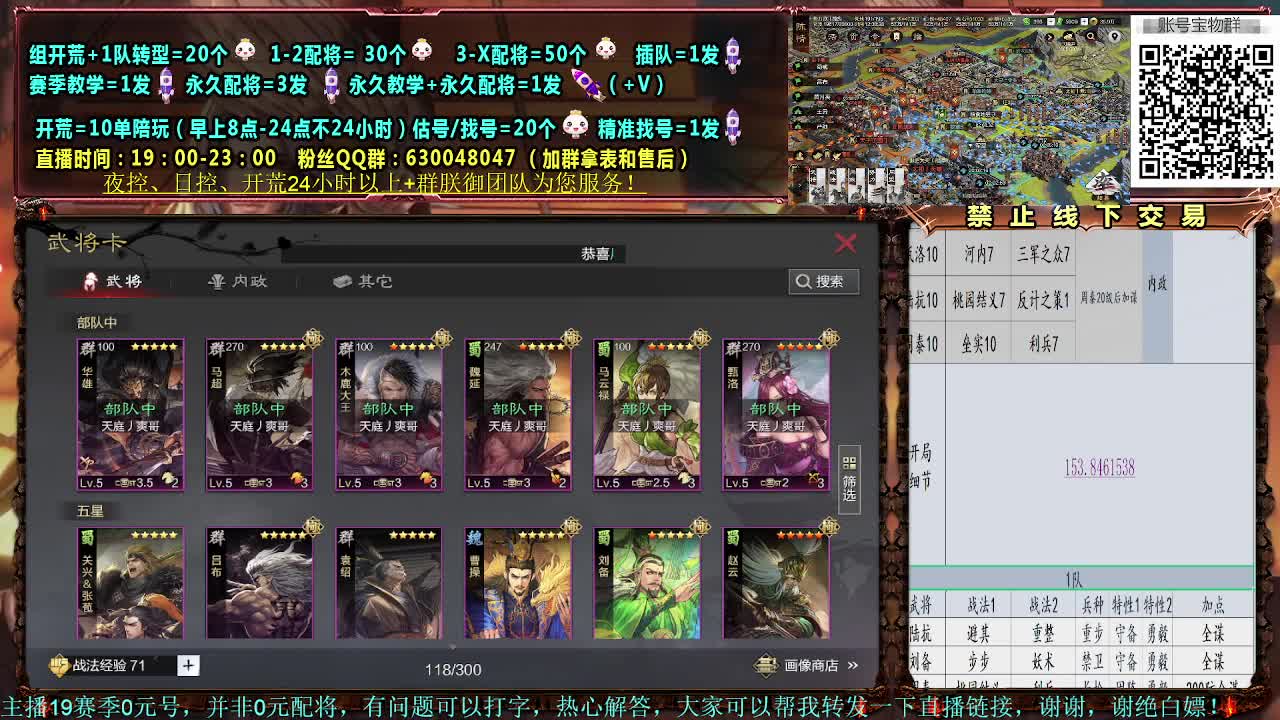Click the 极 badge on 木鹿大王 card
This screenshot has width=1280, height=720.
coord(442,339)
